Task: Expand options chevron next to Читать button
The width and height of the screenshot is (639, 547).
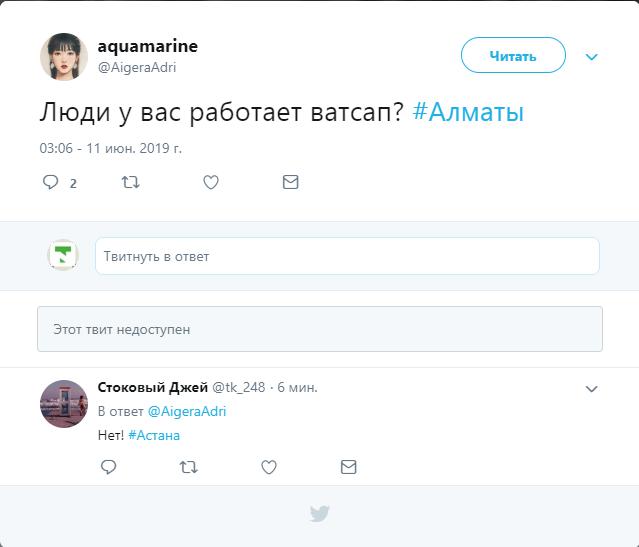Action: tap(591, 57)
